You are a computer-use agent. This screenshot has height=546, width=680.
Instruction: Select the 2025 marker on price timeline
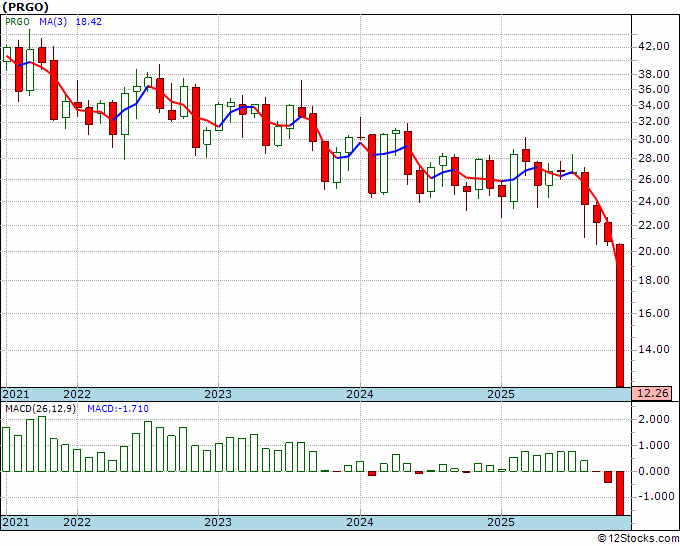pos(501,394)
